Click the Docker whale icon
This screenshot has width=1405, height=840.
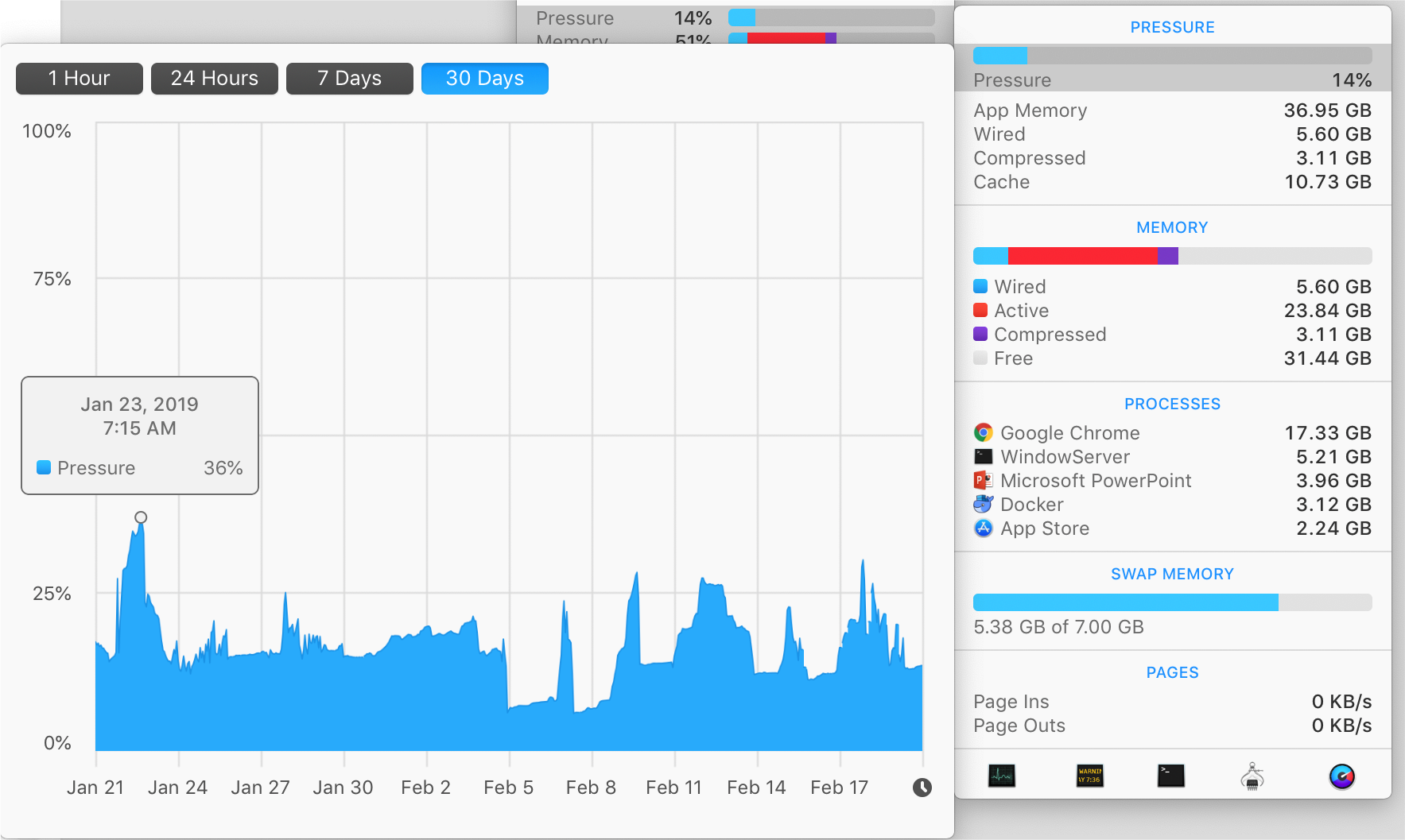984,505
